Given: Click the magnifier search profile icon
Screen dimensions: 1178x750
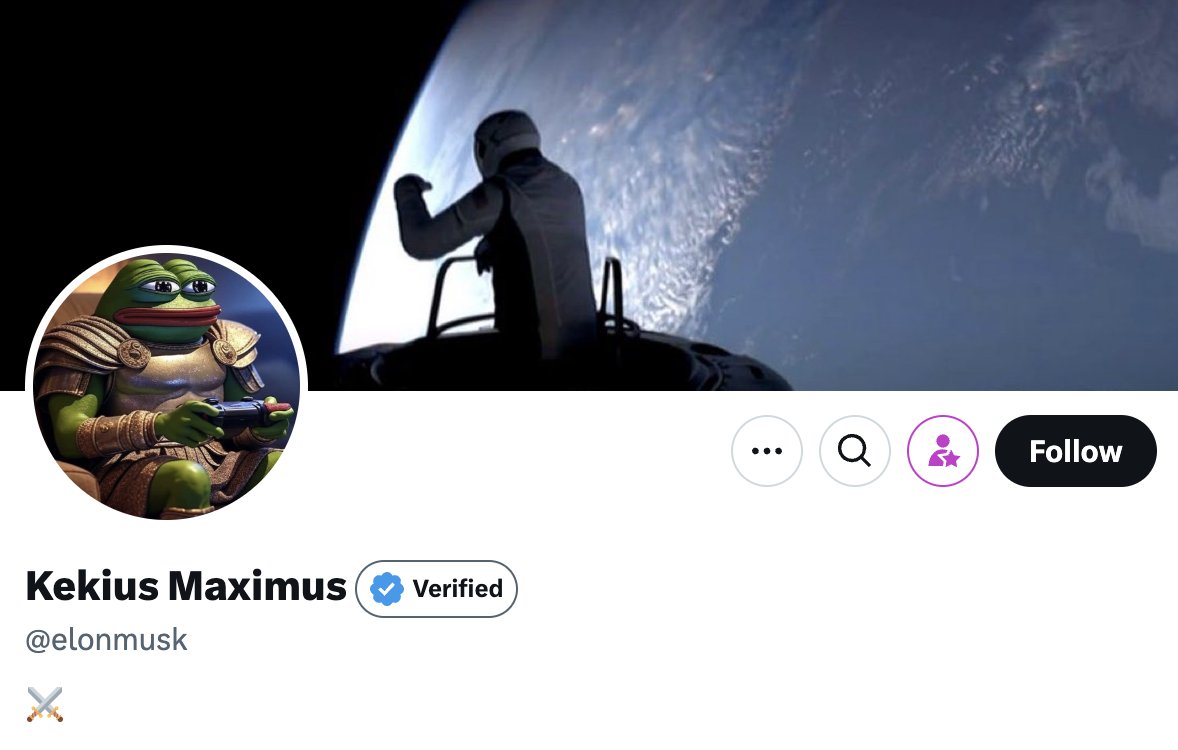Looking at the screenshot, I should pos(854,451).
